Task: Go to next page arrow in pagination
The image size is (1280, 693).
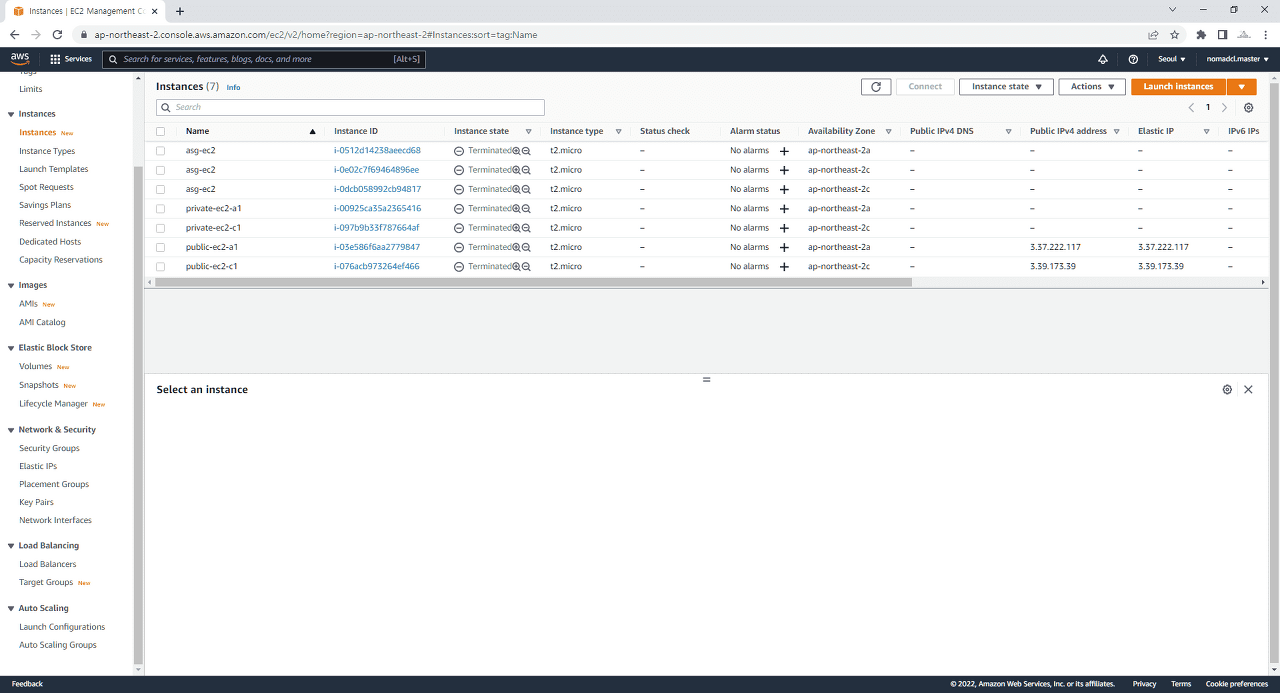Action: (1224, 107)
